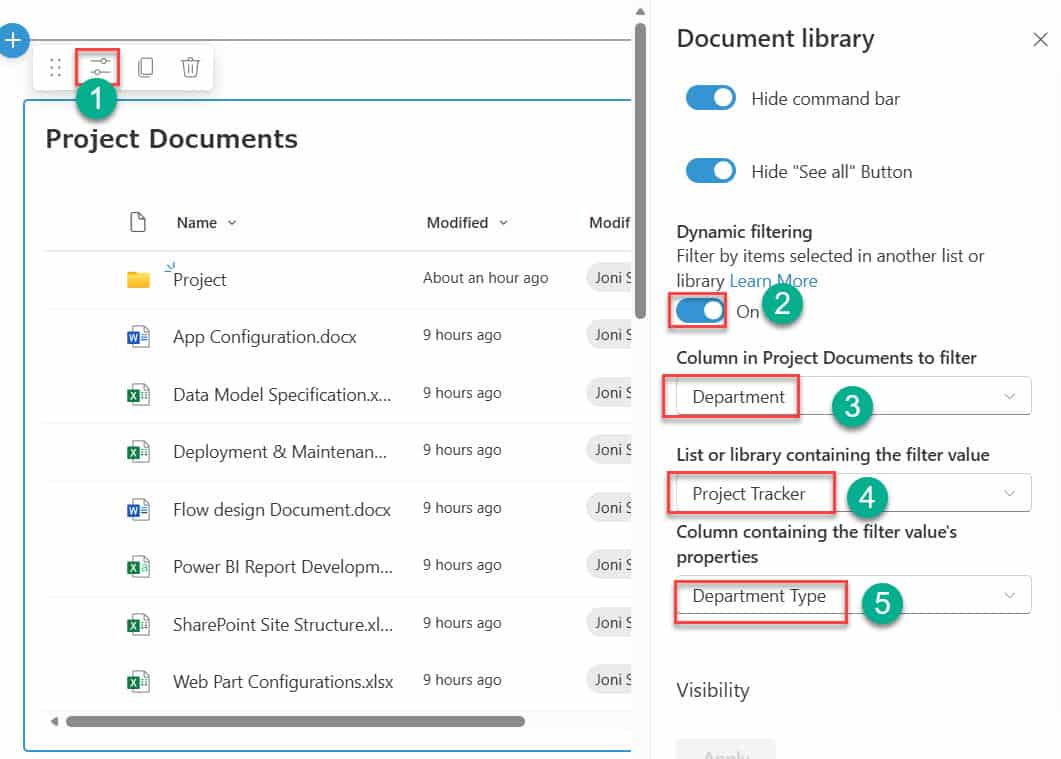Click the duplicate web part icon
This screenshot has height=759, width=1061.
coord(144,66)
